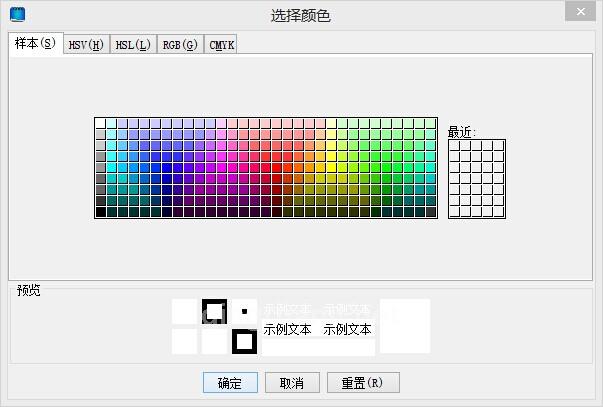Pick the pure black swatch below gray column
Image resolution: width=603 pixels, height=407 pixels.
[100, 212]
